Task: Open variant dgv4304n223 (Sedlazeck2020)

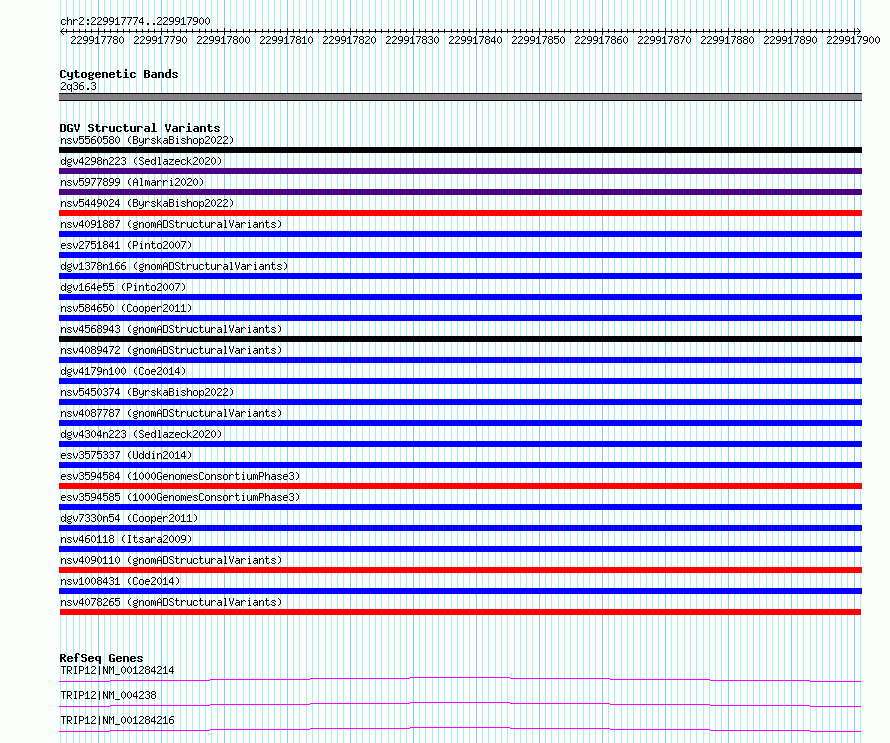Action: coord(141,434)
